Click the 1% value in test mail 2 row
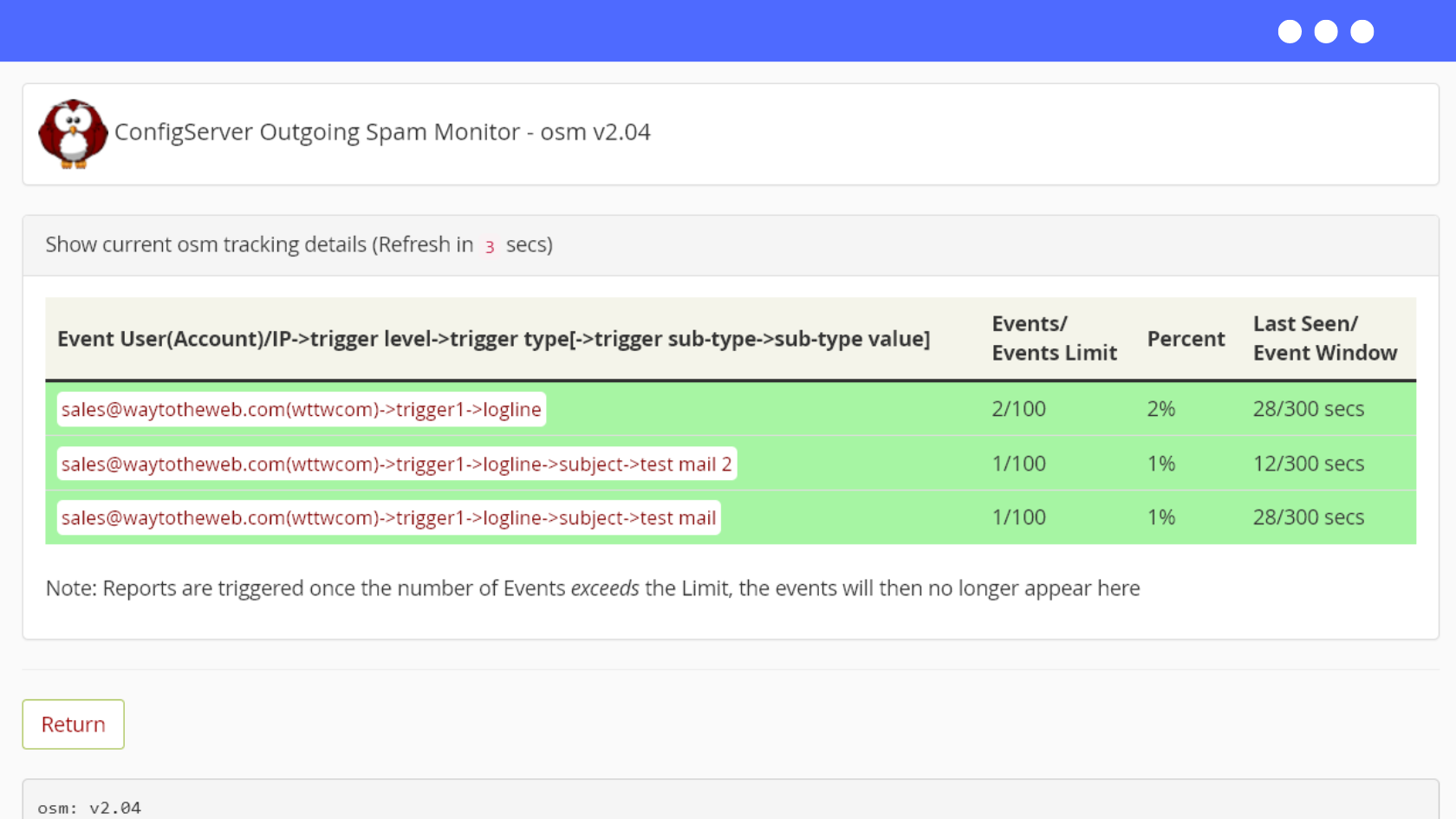Viewport: 1456px width, 819px height. point(1160,464)
